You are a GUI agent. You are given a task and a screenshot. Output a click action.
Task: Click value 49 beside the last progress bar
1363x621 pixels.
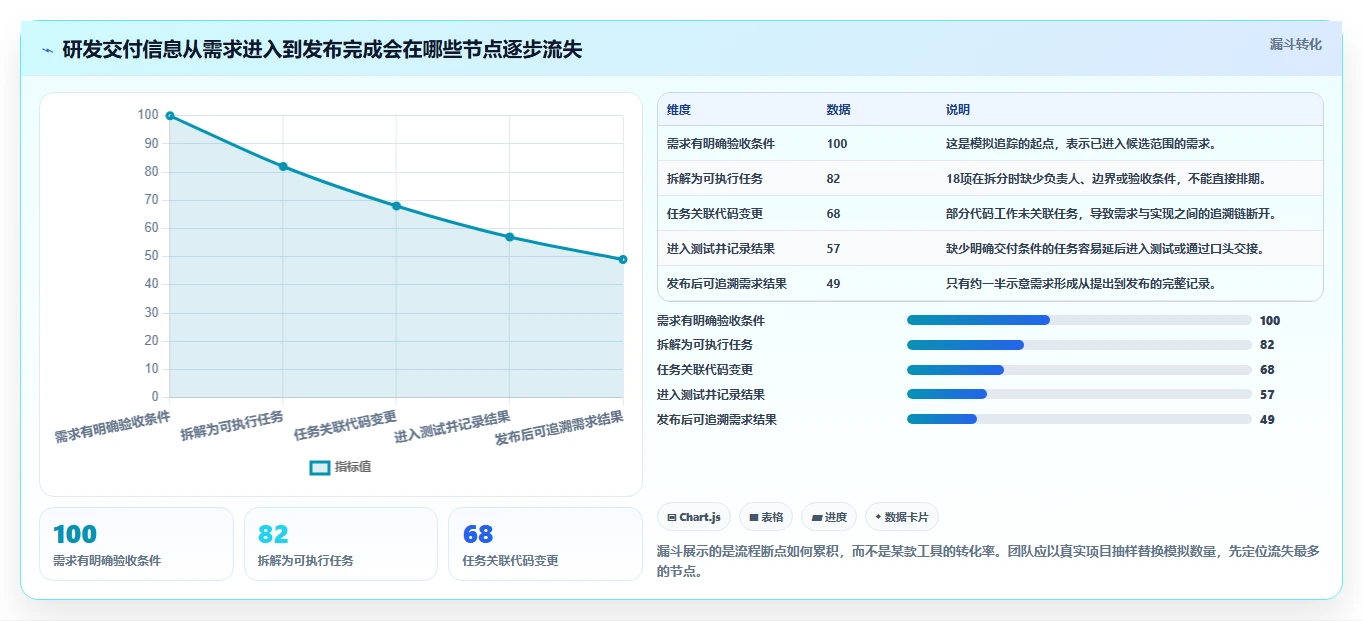[1267, 420]
